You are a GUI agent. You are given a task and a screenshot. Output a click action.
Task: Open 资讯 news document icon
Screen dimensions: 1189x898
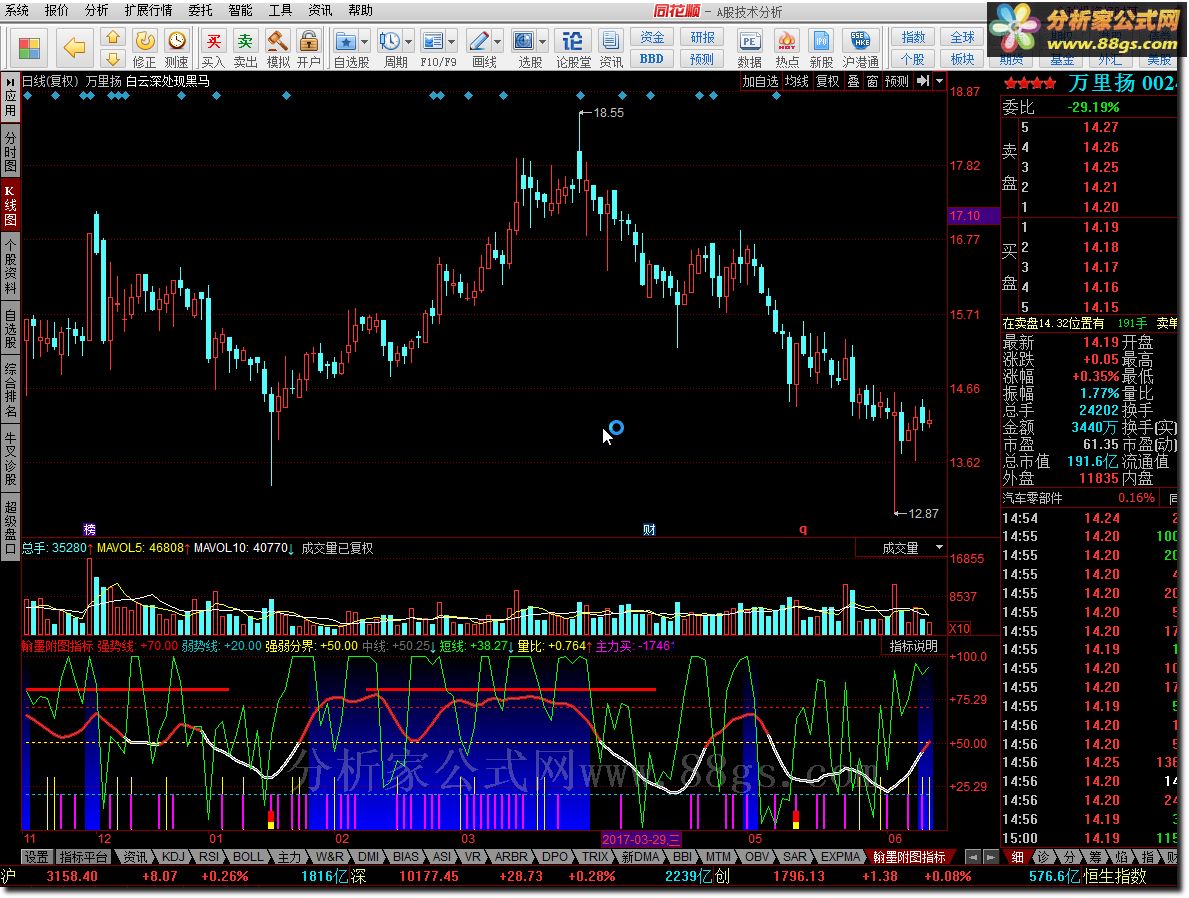[x=610, y=49]
